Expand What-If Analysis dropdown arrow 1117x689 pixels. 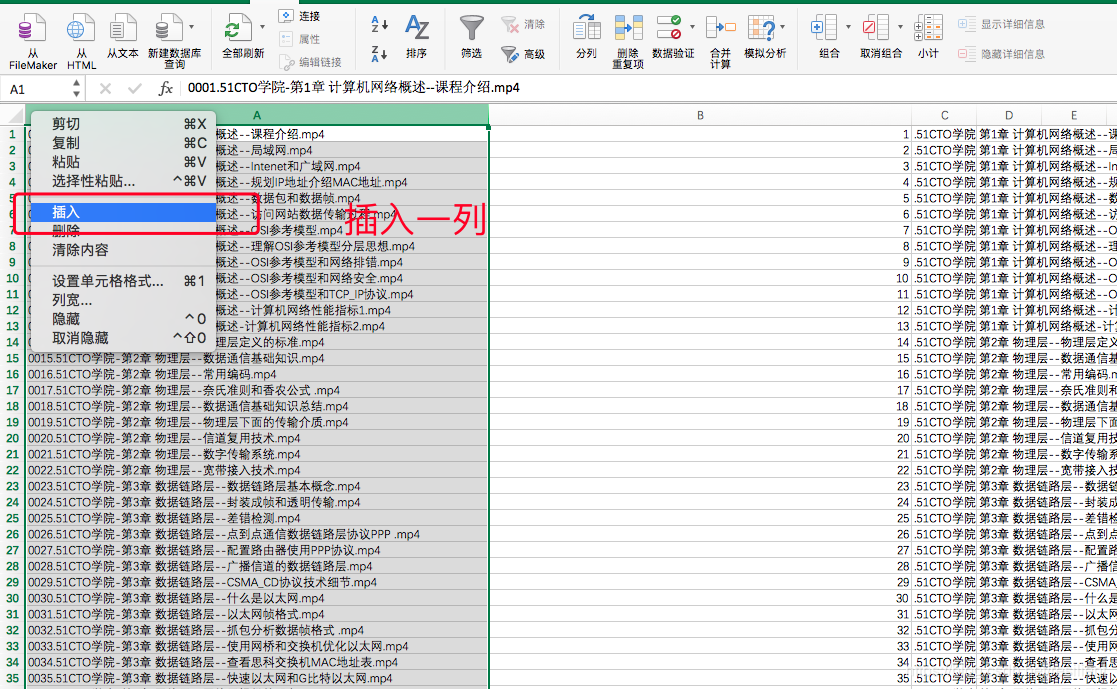click(x=783, y=27)
